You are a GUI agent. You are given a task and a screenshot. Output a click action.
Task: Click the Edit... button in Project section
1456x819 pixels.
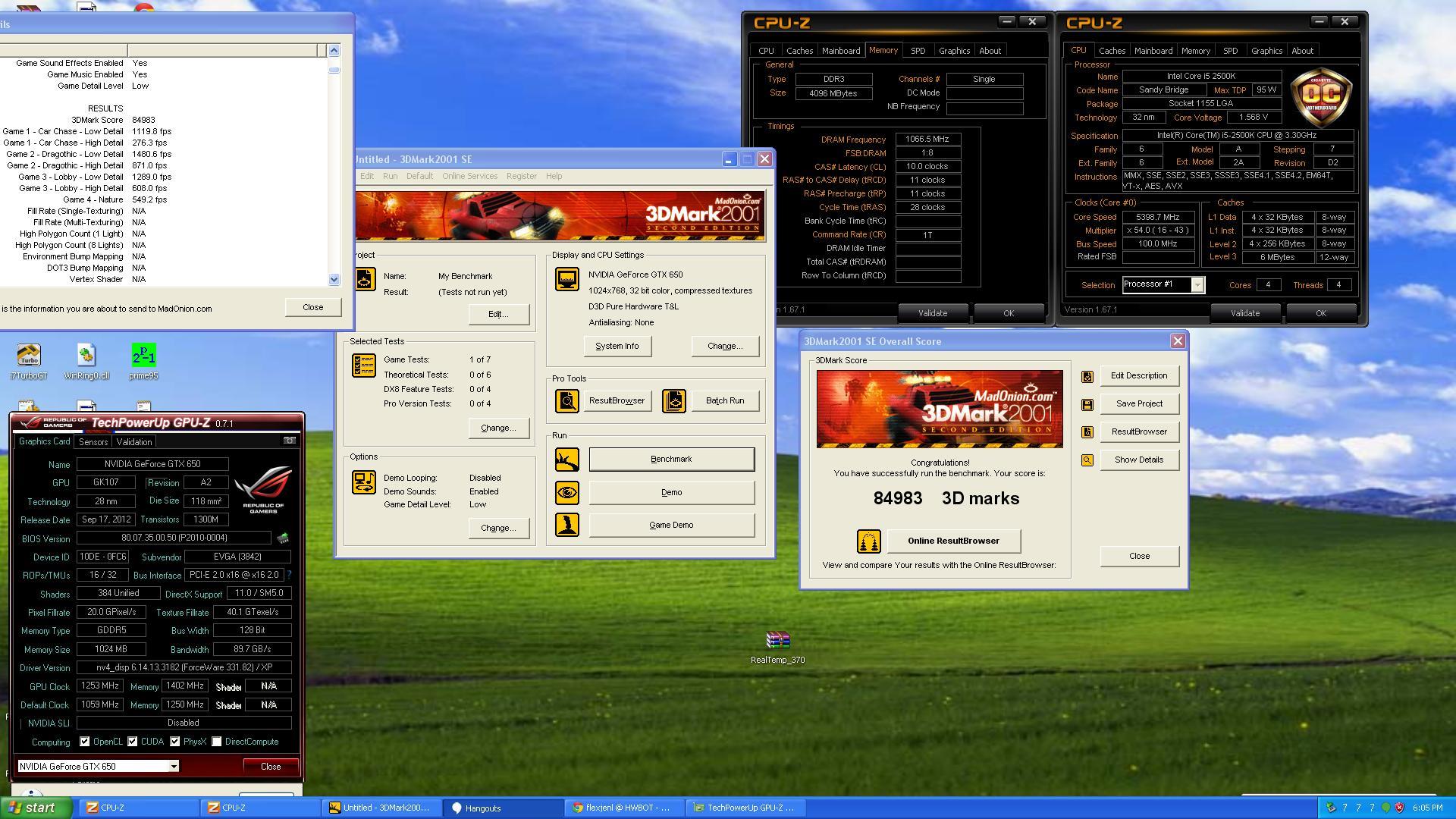click(x=498, y=315)
